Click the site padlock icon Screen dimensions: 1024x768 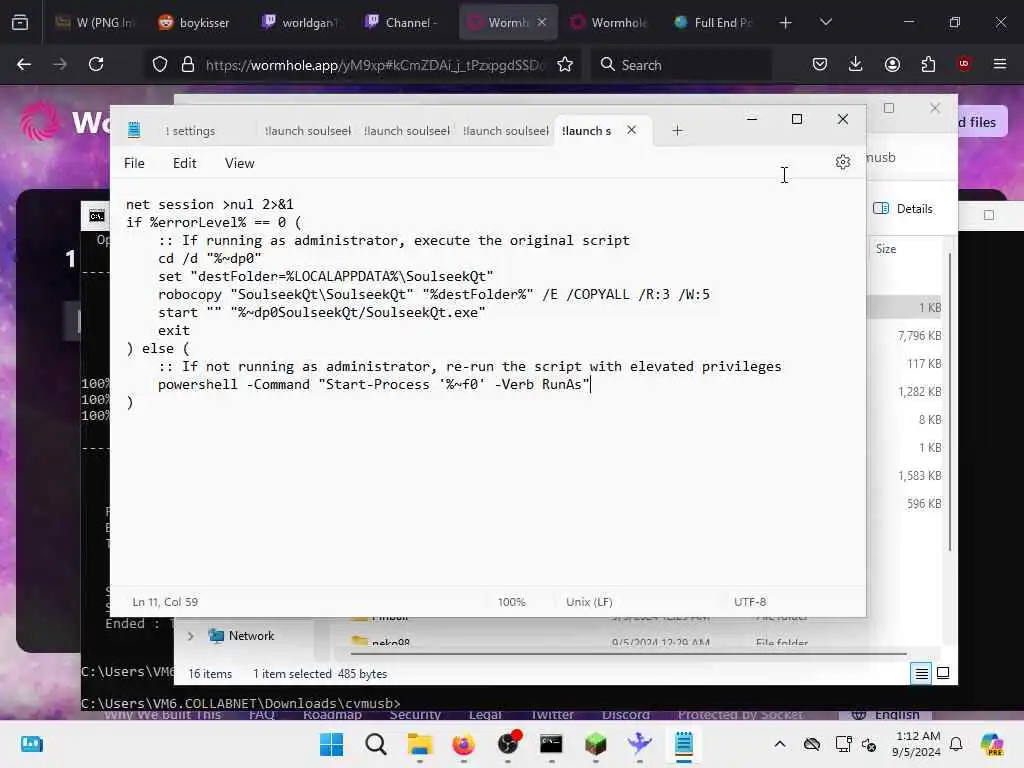tap(187, 64)
